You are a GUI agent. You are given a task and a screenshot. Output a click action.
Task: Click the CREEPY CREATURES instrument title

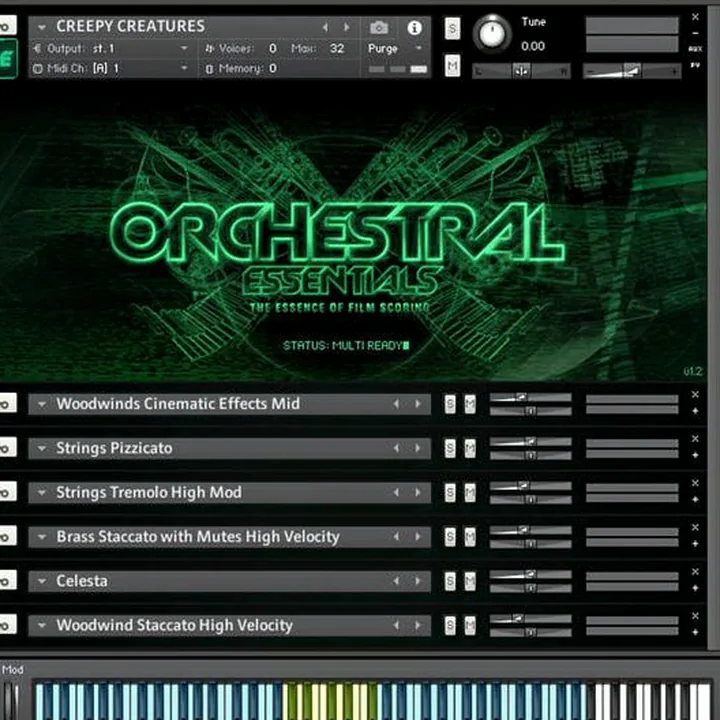(x=130, y=26)
